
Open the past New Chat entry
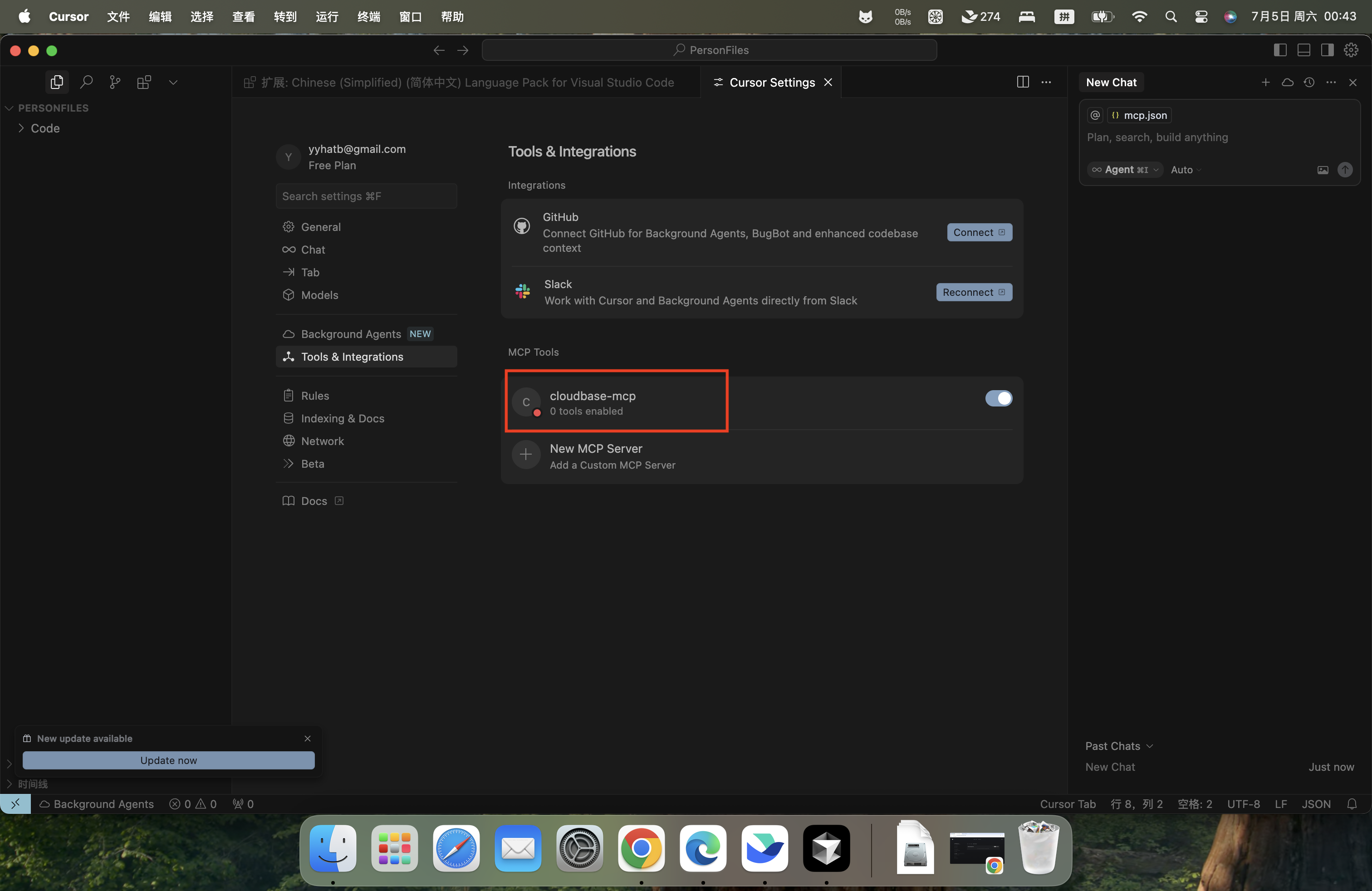point(1219,767)
